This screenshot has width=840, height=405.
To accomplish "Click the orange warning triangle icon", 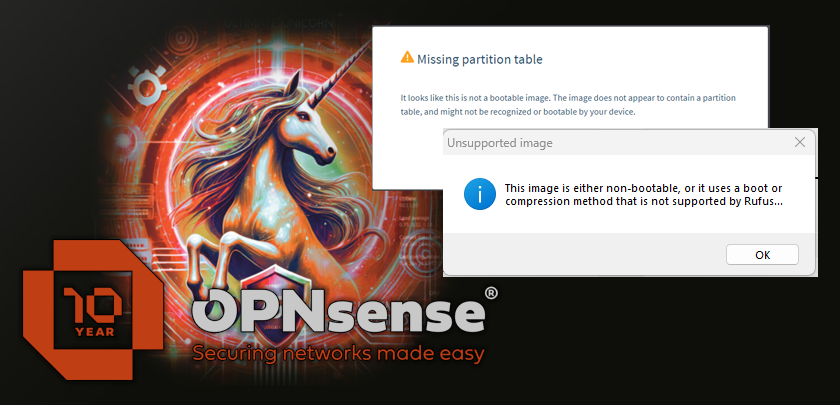I will (x=407, y=57).
